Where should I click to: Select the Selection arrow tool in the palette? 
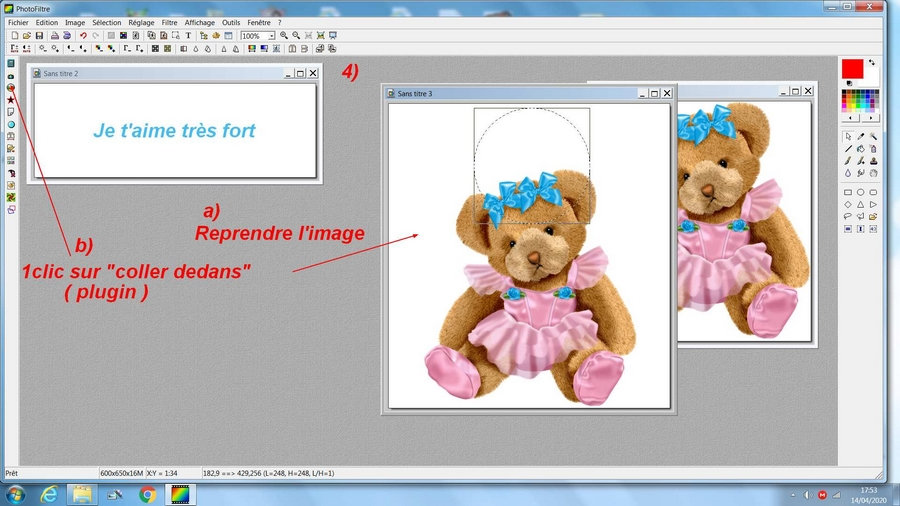(x=848, y=137)
